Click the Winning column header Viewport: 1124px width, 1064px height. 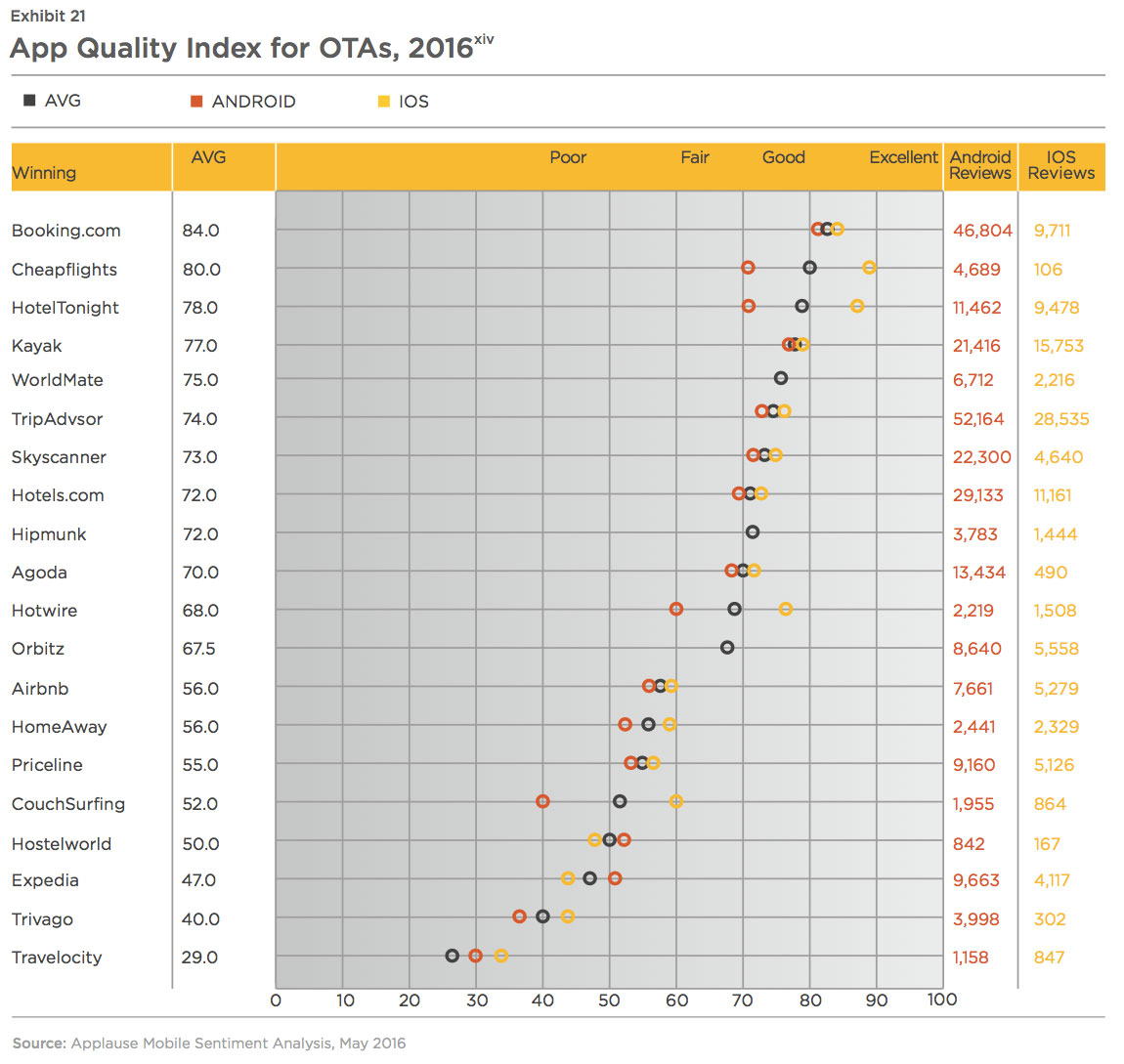pos(44,173)
